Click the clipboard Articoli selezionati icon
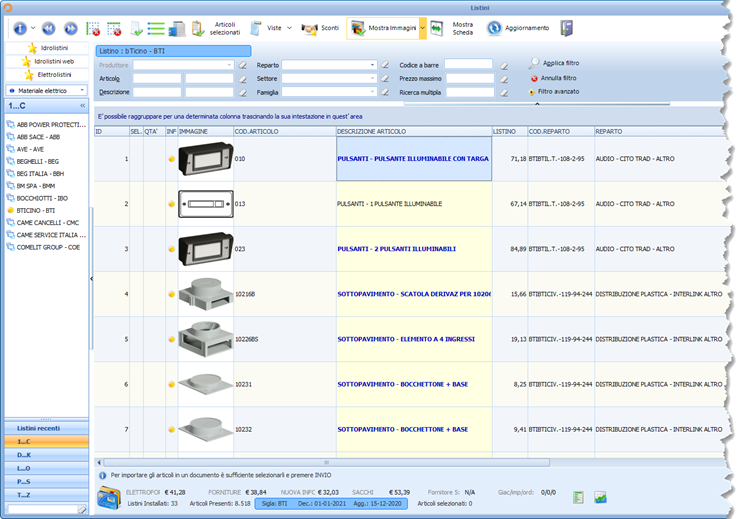The image size is (741, 519). (x=198, y=29)
